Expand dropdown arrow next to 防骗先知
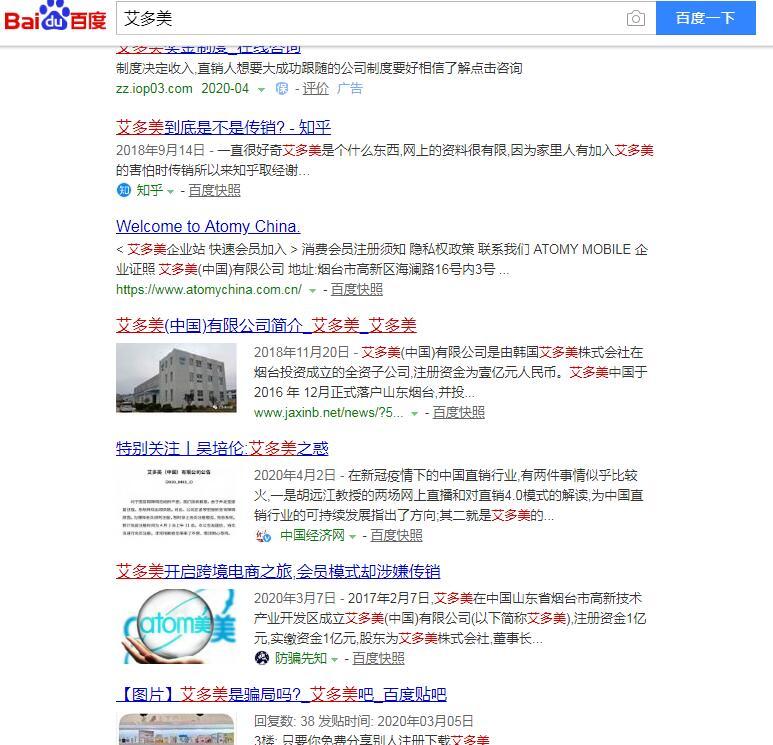The height and width of the screenshot is (745, 773). [x=334, y=659]
